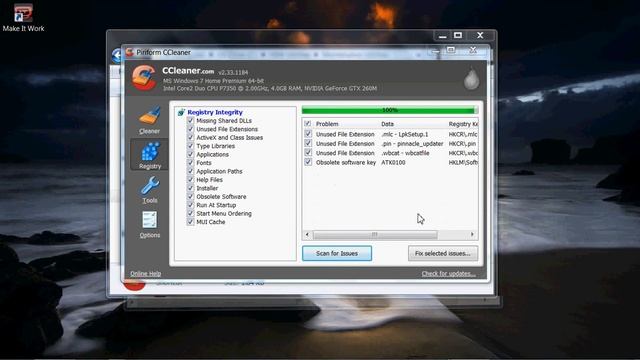Click the CCleaner logo in header
The width and height of the screenshot is (640, 360).
(144, 78)
